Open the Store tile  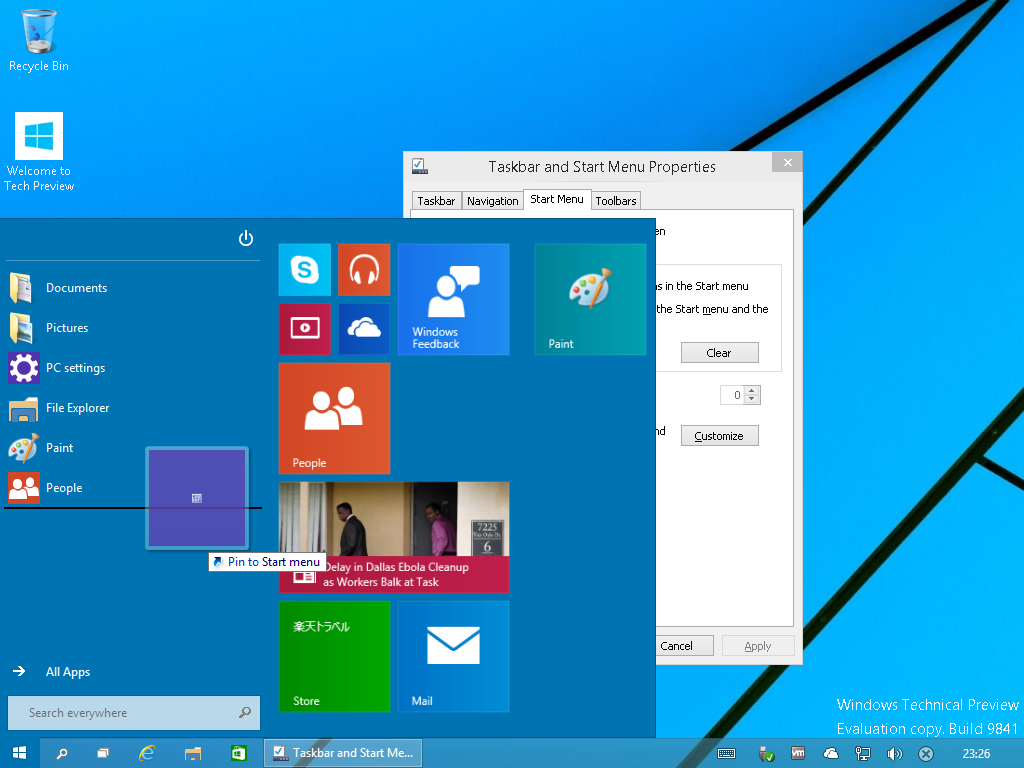(x=334, y=656)
